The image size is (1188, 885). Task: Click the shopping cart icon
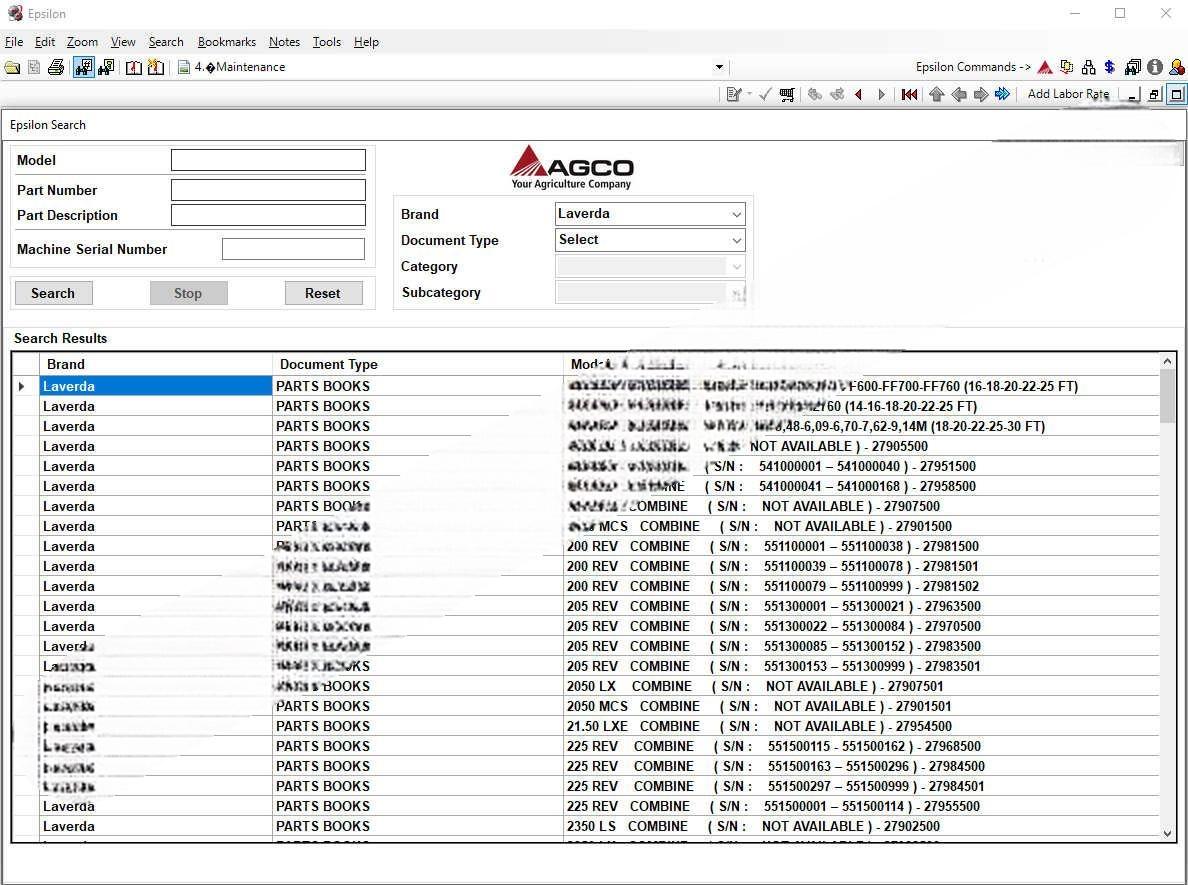tap(787, 94)
